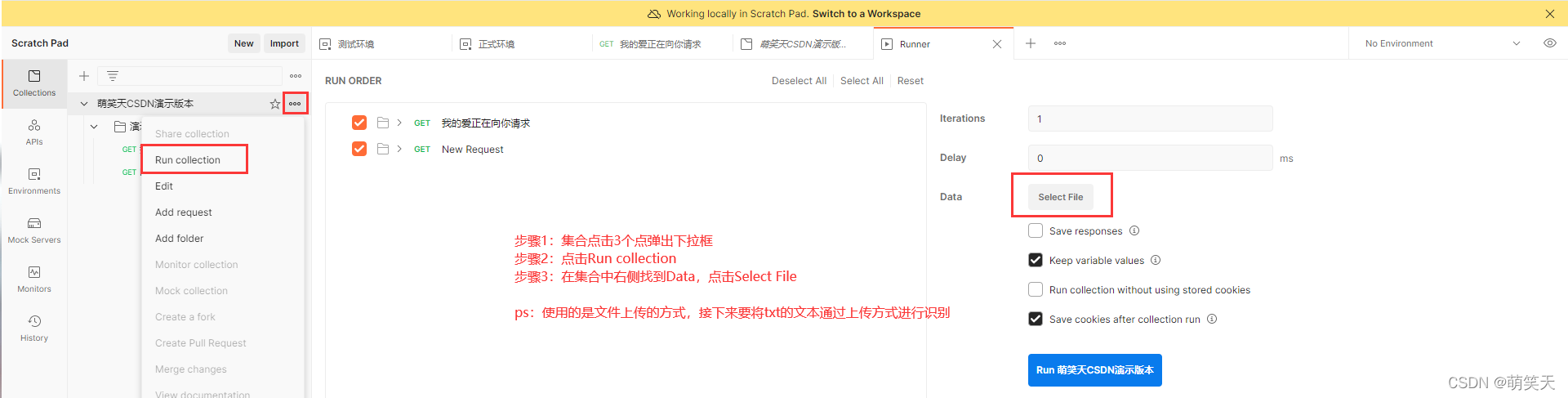Click the cloud icon in the top banner
Screen dimensions: 1568x398
pos(654,14)
